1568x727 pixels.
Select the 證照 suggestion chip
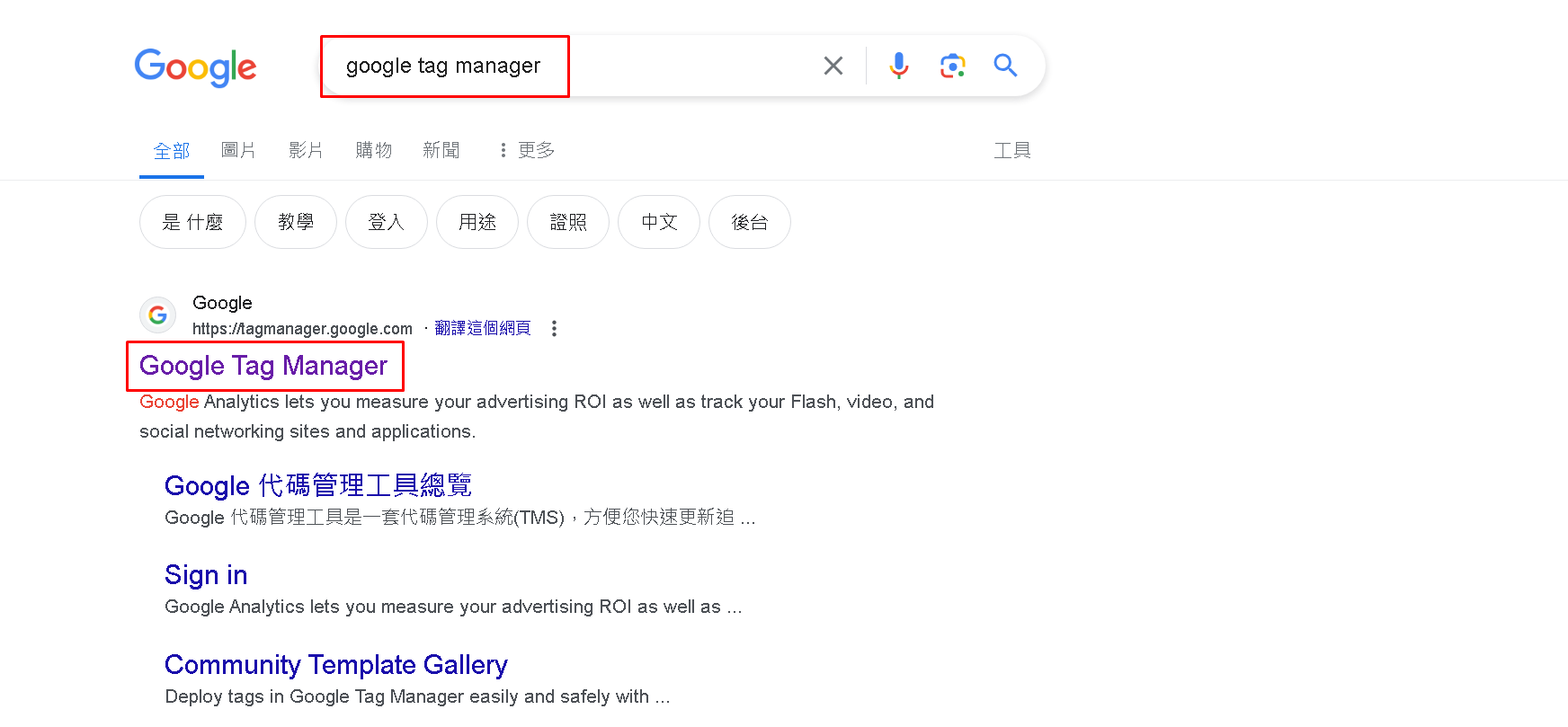(x=568, y=222)
